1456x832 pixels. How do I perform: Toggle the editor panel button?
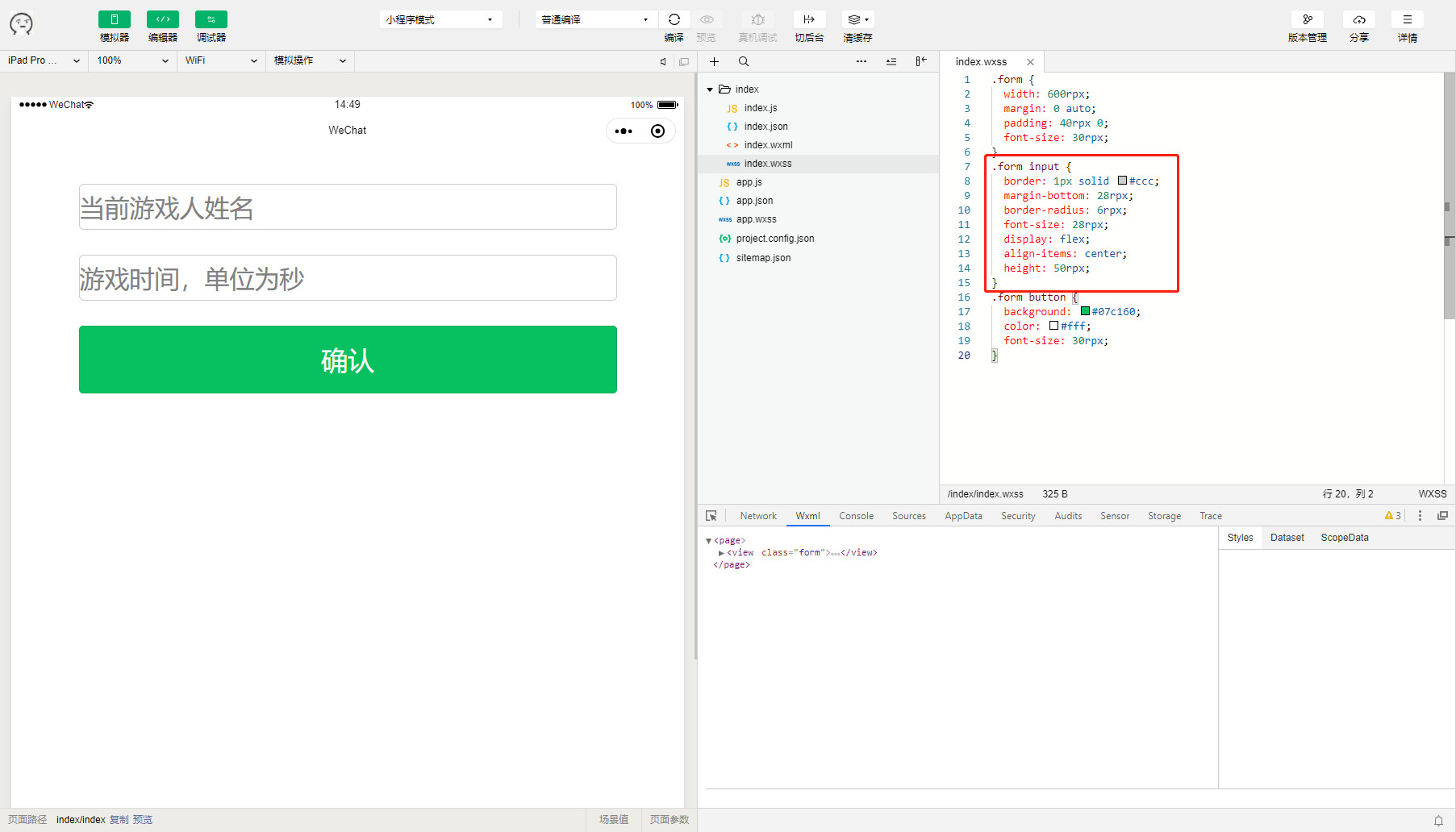pyautogui.click(x=162, y=19)
